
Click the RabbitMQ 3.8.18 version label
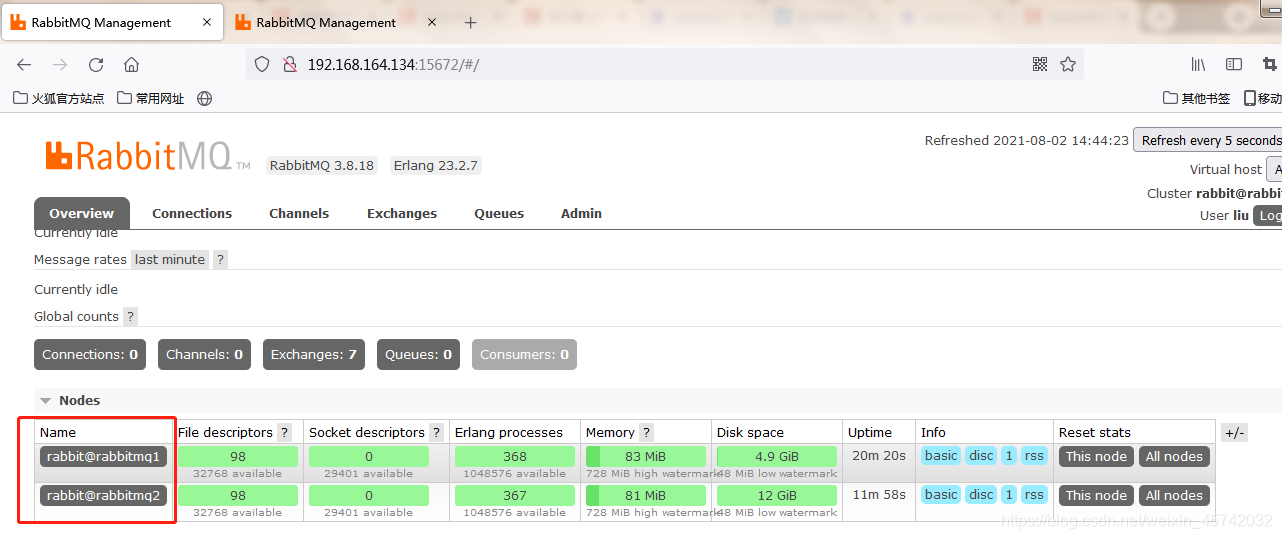pos(322,165)
